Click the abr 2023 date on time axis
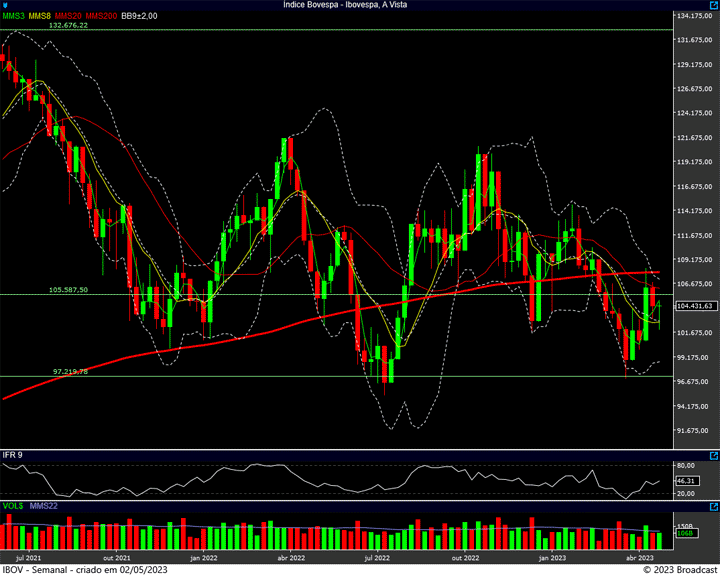 click(x=640, y=554)
